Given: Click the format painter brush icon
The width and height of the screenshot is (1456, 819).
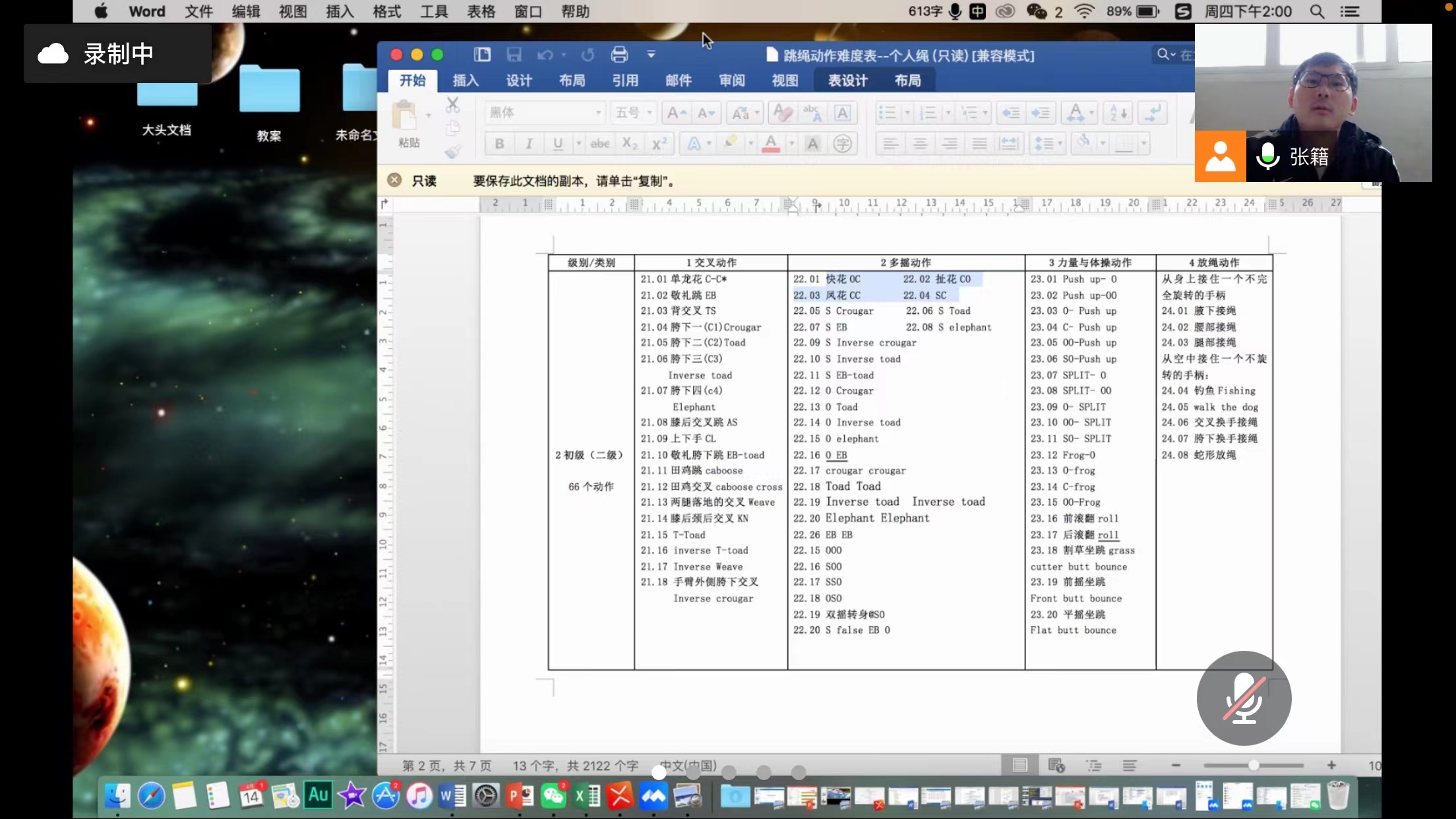Looking at the screenshot, I should pyautogui.click(x=452, y=152).
